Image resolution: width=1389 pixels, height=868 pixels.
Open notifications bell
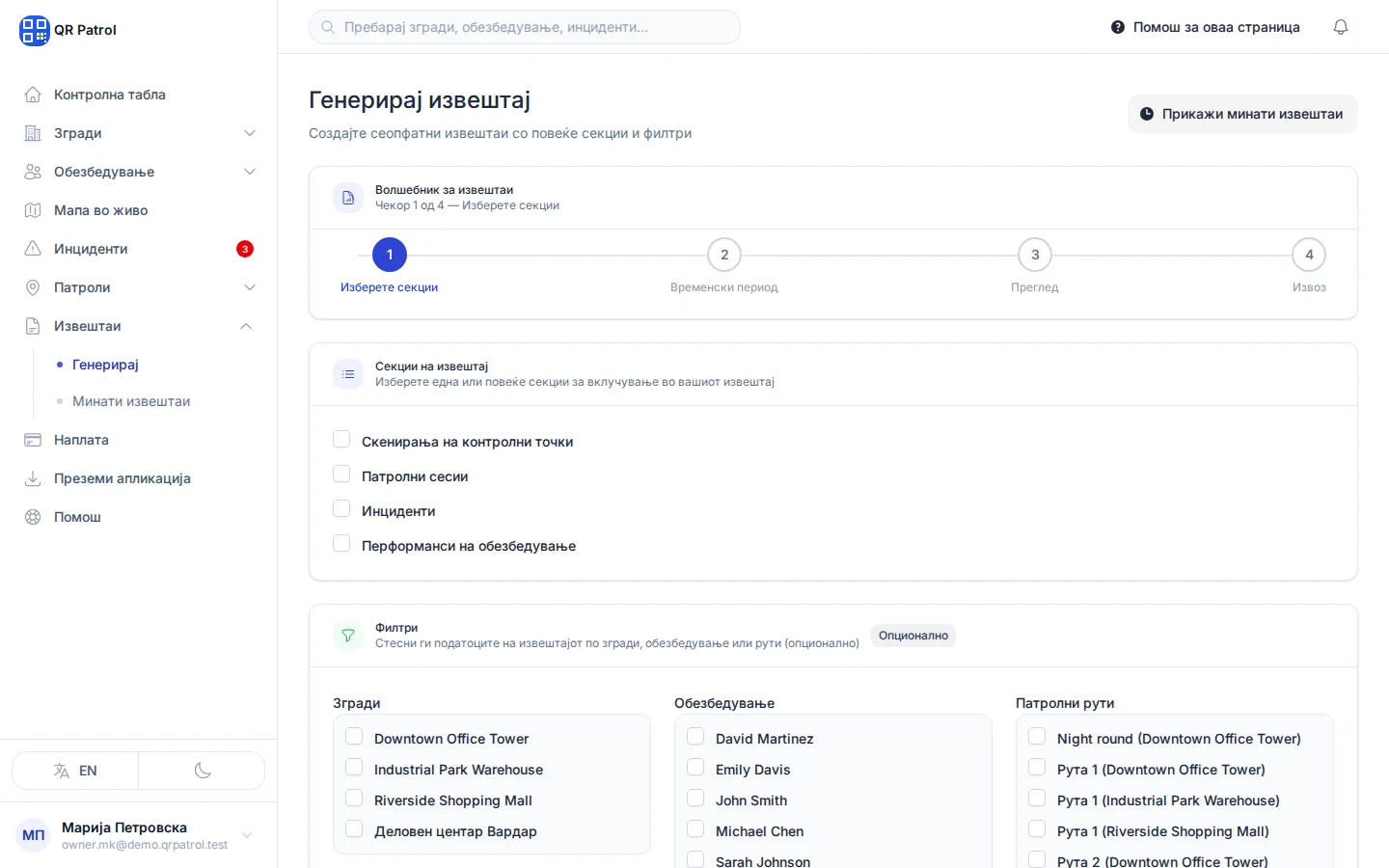coord(1341,27)
